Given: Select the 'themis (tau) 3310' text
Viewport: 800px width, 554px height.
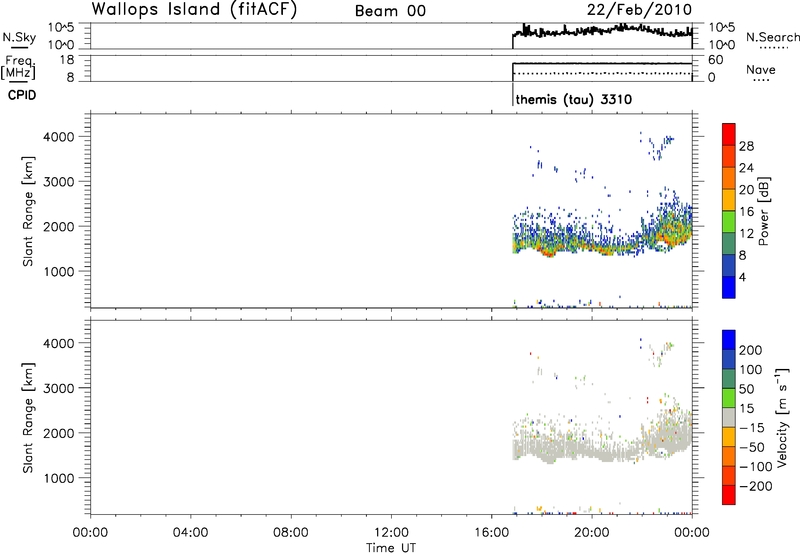Looking at the screenshot, I should 573,99.
